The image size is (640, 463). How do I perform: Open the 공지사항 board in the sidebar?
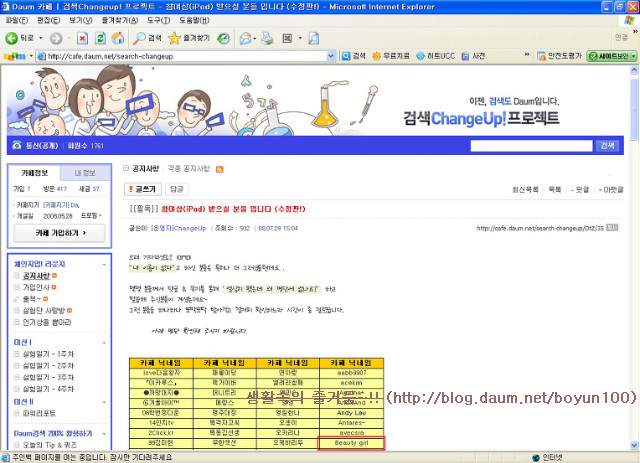point(36,276)
